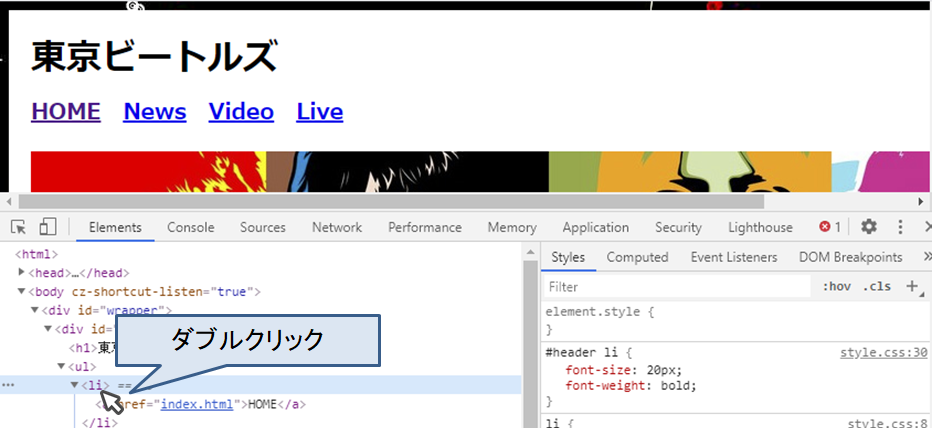932x428 pixels.
Task: Click the Filter styles input field
Action: (x=678, y=287)
